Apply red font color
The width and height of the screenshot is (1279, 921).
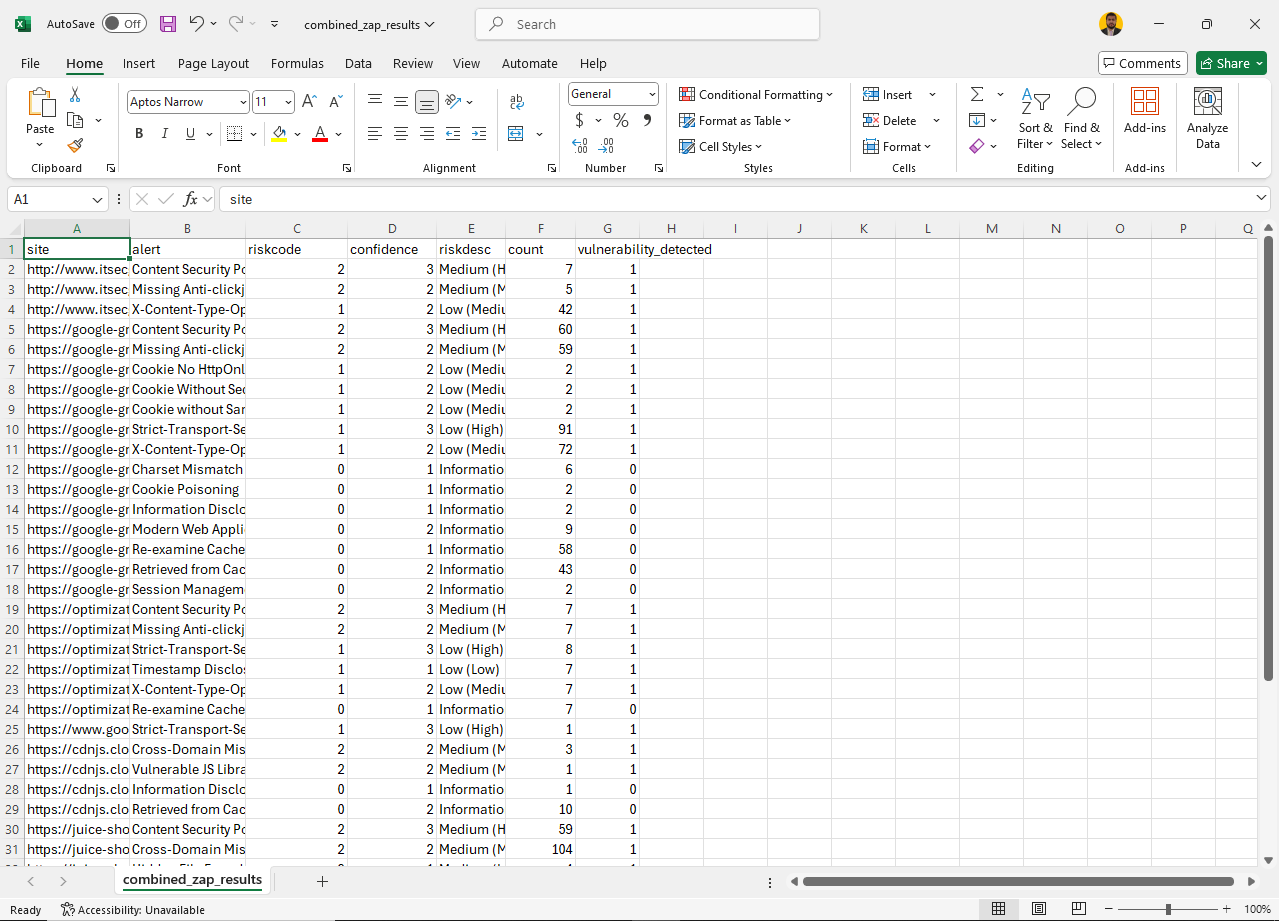click(x=320, y=133)
